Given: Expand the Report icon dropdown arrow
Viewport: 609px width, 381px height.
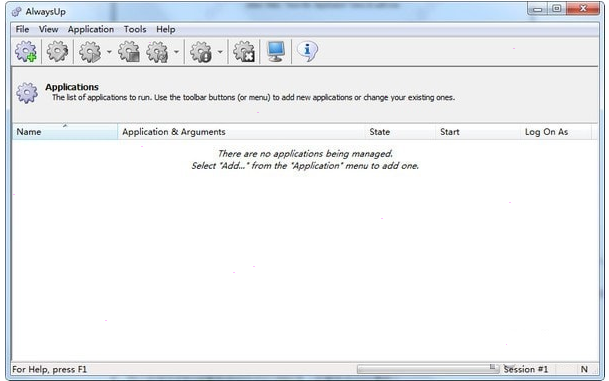Looking at the screenshot, I should pos(220,52).
